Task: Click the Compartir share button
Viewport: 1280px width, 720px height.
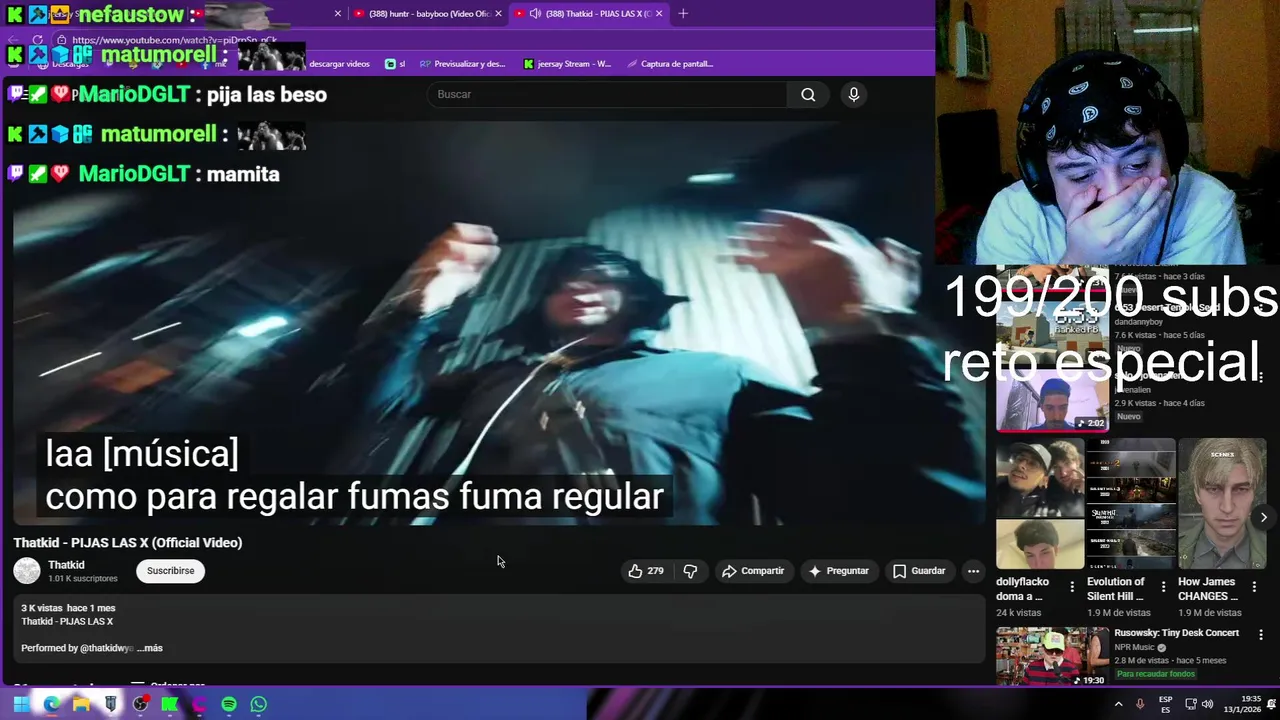Action: (x=753, y=571)
